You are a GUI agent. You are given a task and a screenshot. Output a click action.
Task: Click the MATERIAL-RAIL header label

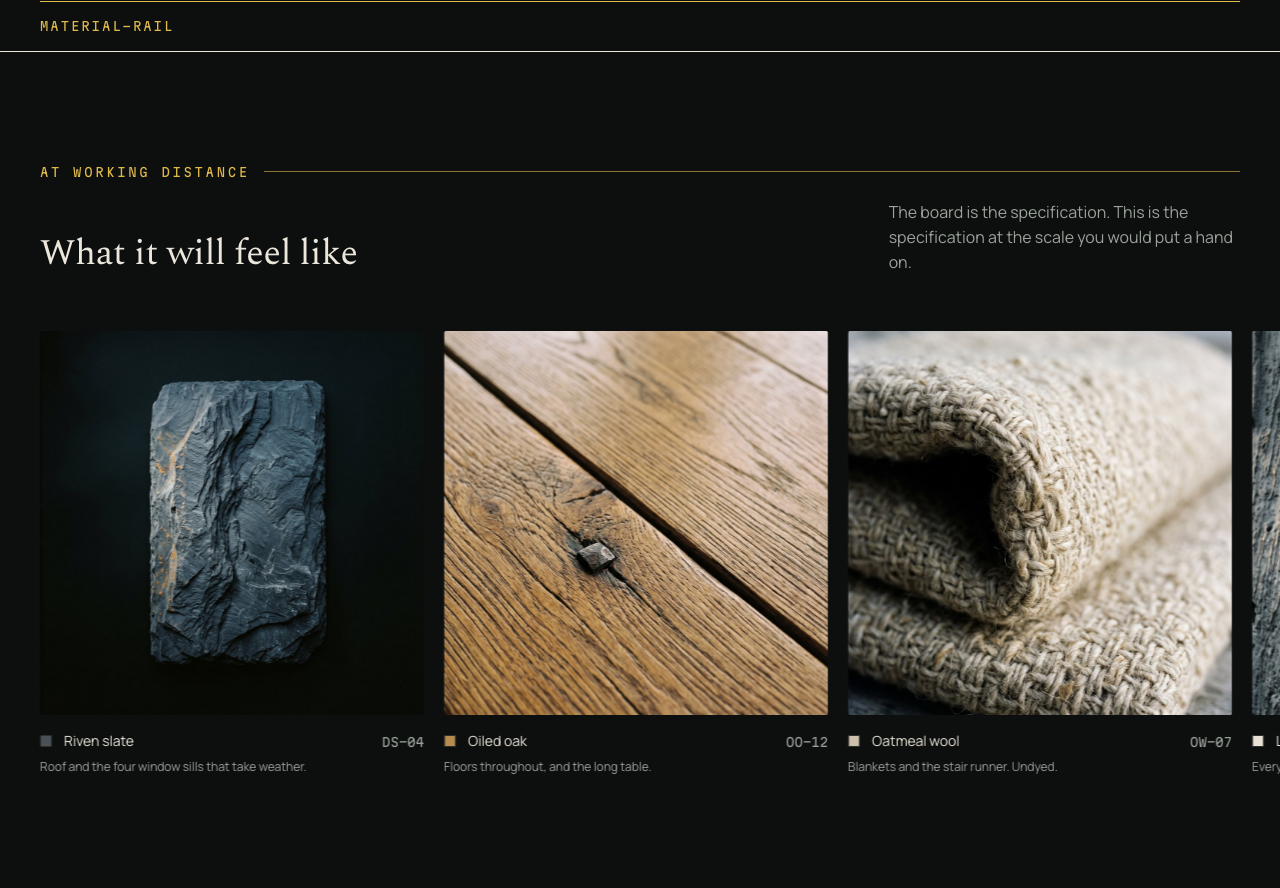(107, 26)
